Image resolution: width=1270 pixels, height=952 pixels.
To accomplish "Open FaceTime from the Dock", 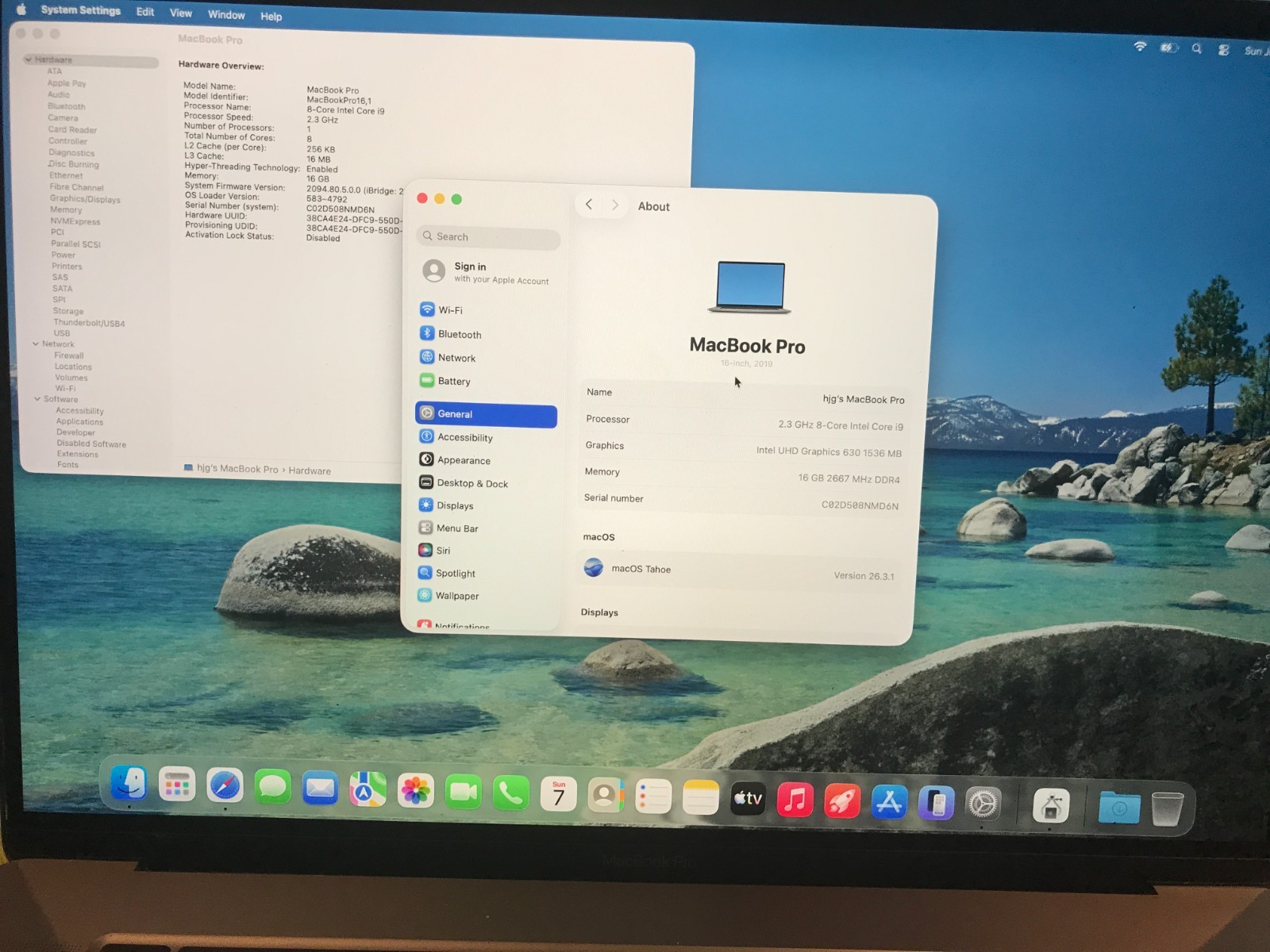I will click(x=463, y=792).
